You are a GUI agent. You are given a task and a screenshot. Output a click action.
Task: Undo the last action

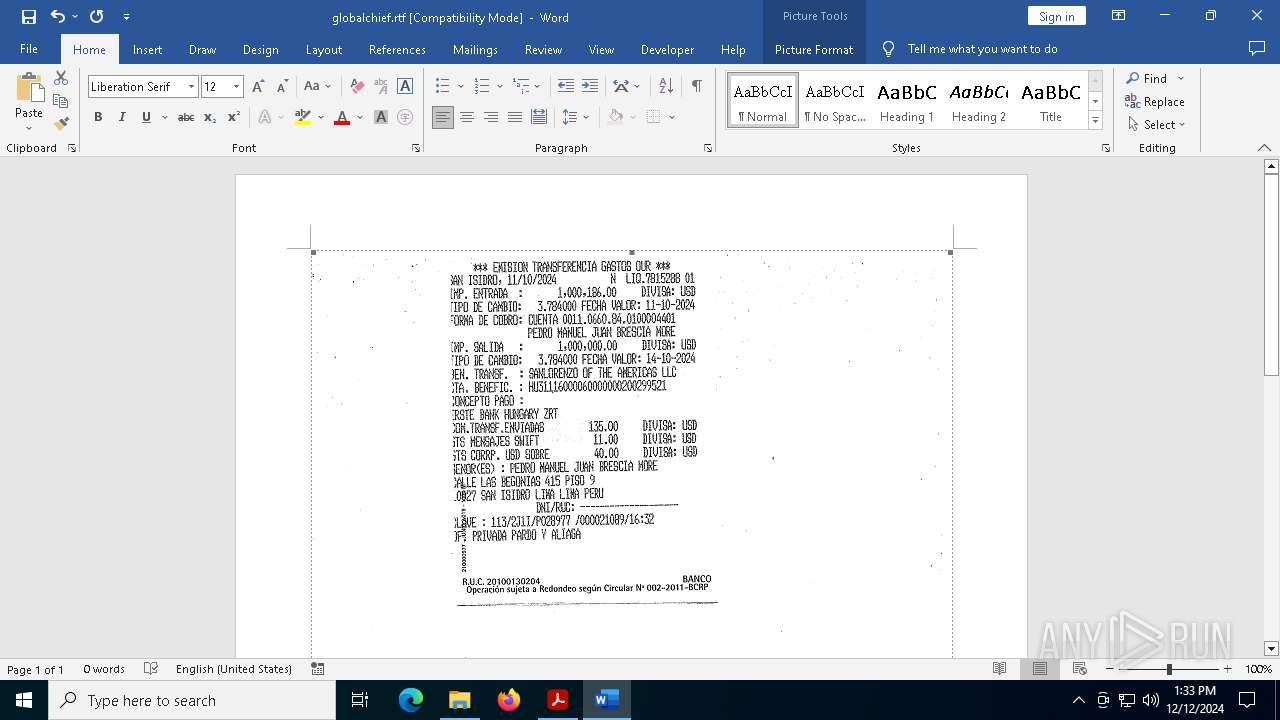pyautogui.click(x=58, y=17)
